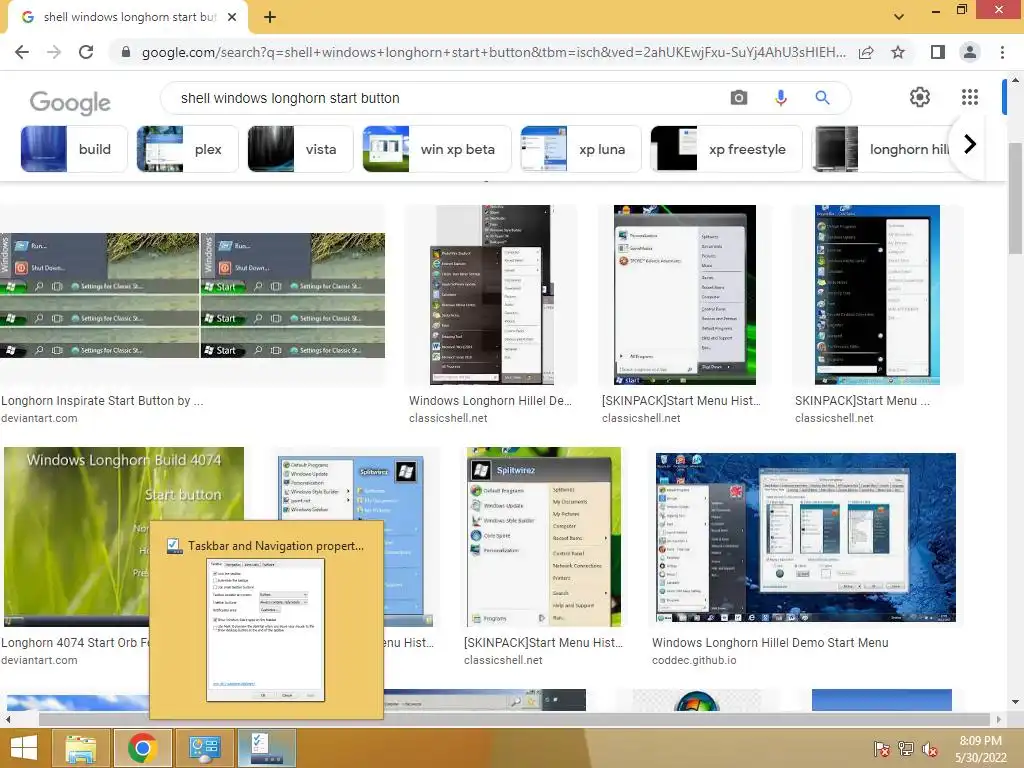This screenshot has width=1024, height=768.
Task: Click the Taskbar and Navigation properties preview
Action: click(x=266, y=620)
